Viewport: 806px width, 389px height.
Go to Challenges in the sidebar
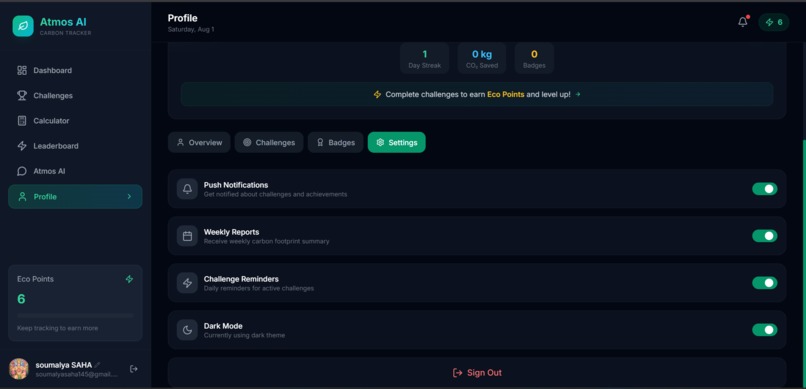click(x=75, y=96)
